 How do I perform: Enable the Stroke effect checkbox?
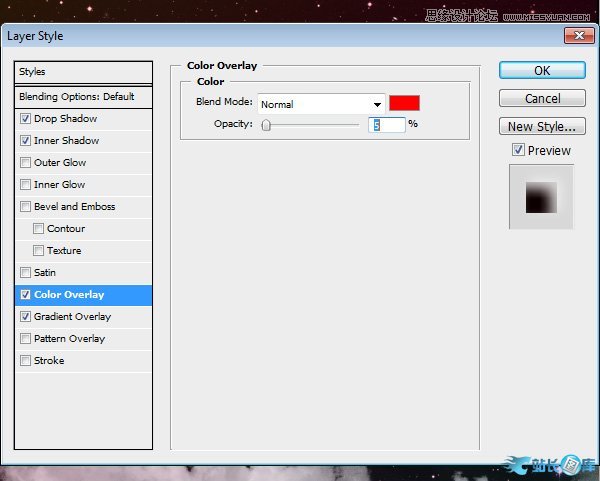click(25, 361)
